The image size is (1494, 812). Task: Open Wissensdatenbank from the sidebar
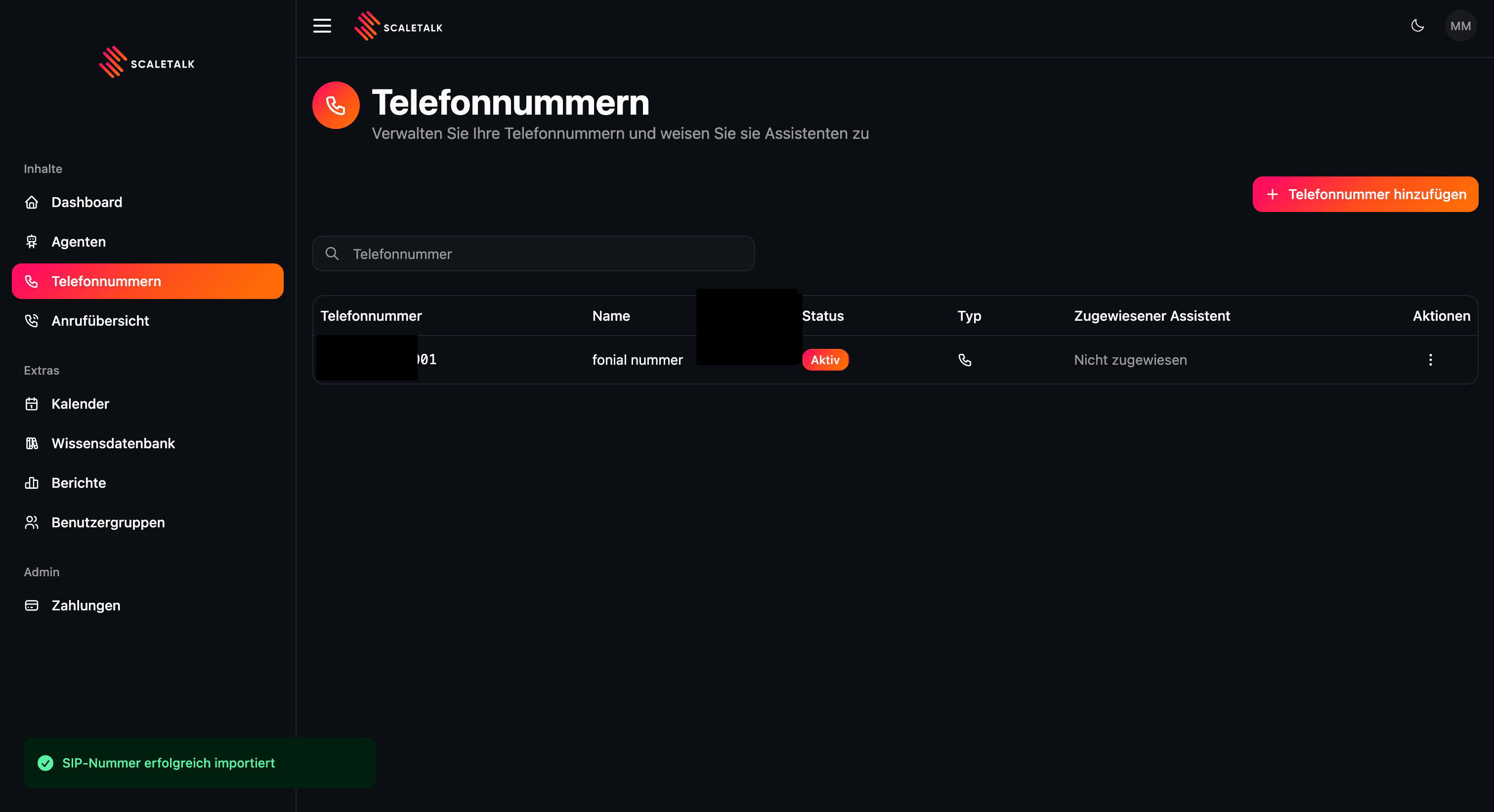click(147, 443)
